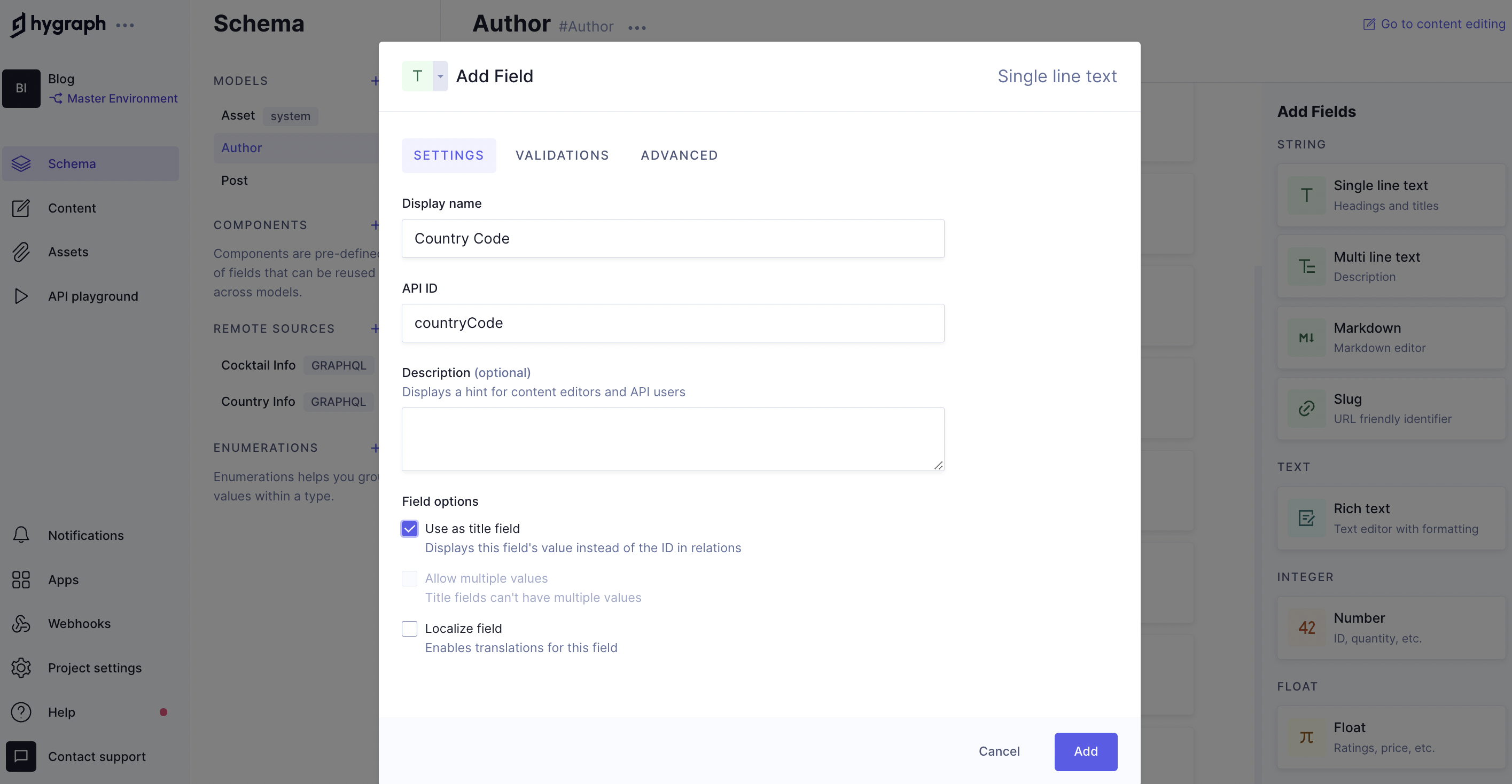Click the Contact support chat icon
The image size is (1512, 784).
[x=21, y=756]
